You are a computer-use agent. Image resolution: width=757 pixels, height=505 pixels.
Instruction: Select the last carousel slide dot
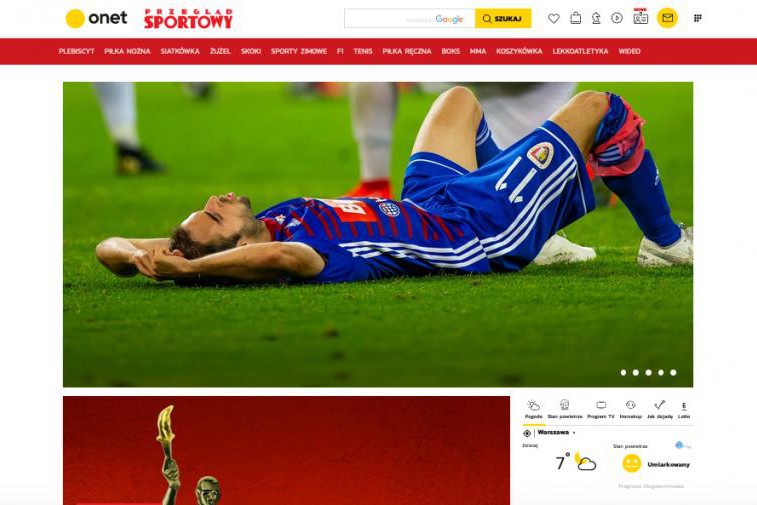[x=673, y=372]
